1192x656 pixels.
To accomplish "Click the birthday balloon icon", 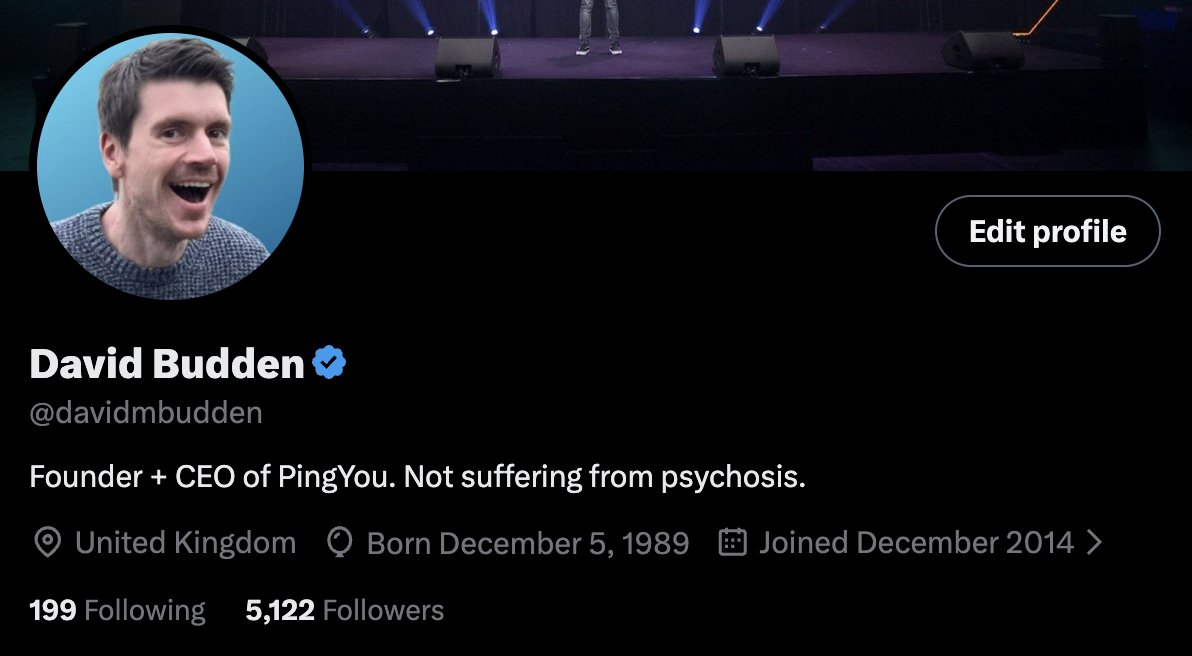I will [340, 543].
